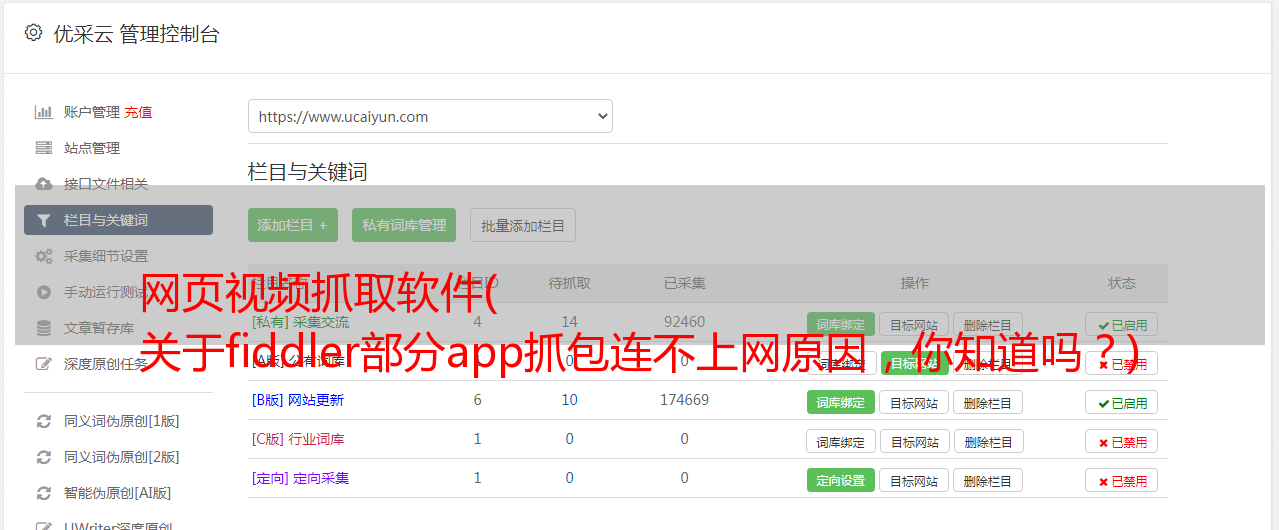Click the 操作 column header
The width and height of the screenshot is (1279, 530).
click(914, 283)
